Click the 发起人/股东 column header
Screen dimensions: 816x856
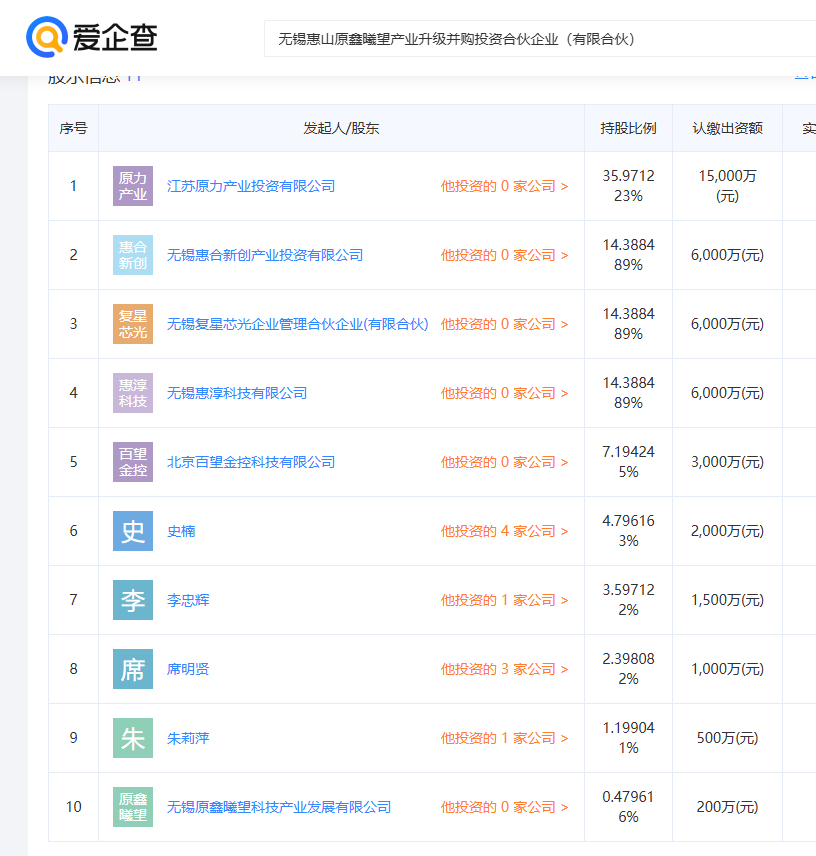(341, 128)
